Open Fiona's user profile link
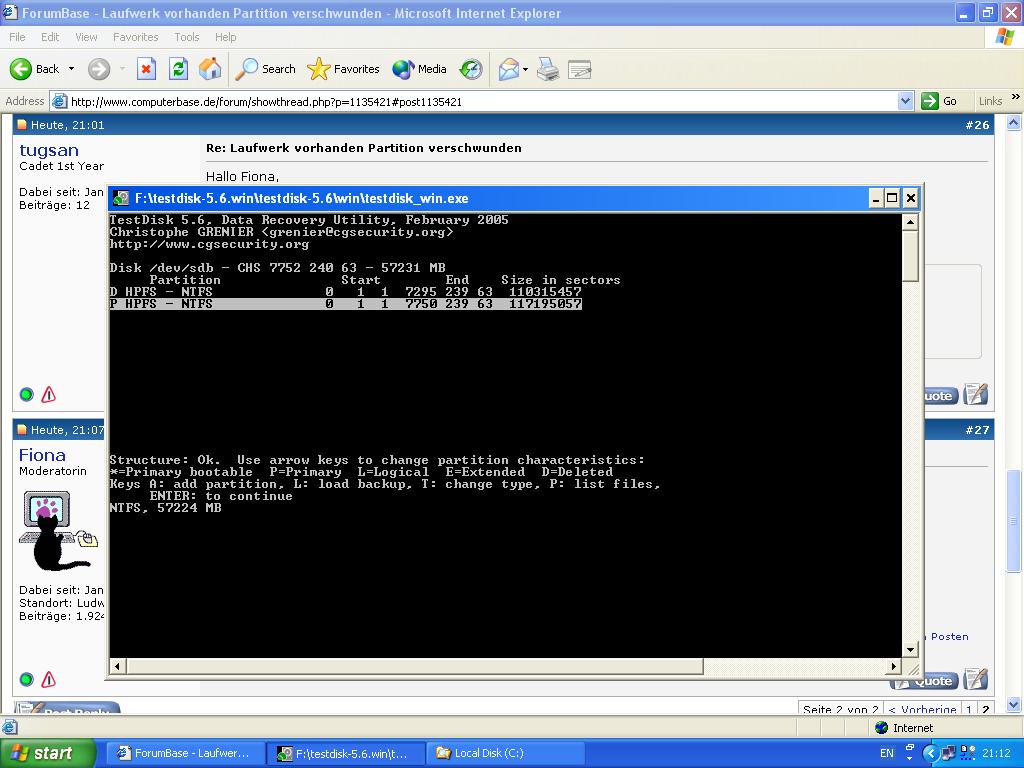1024x768 pixels. [x=42, y=455]
